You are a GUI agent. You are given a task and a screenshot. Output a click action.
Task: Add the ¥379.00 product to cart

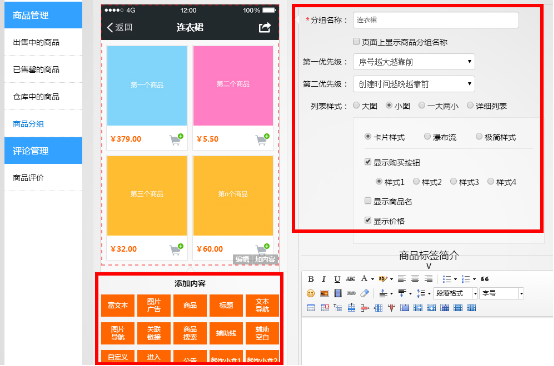tap(176, 139)
